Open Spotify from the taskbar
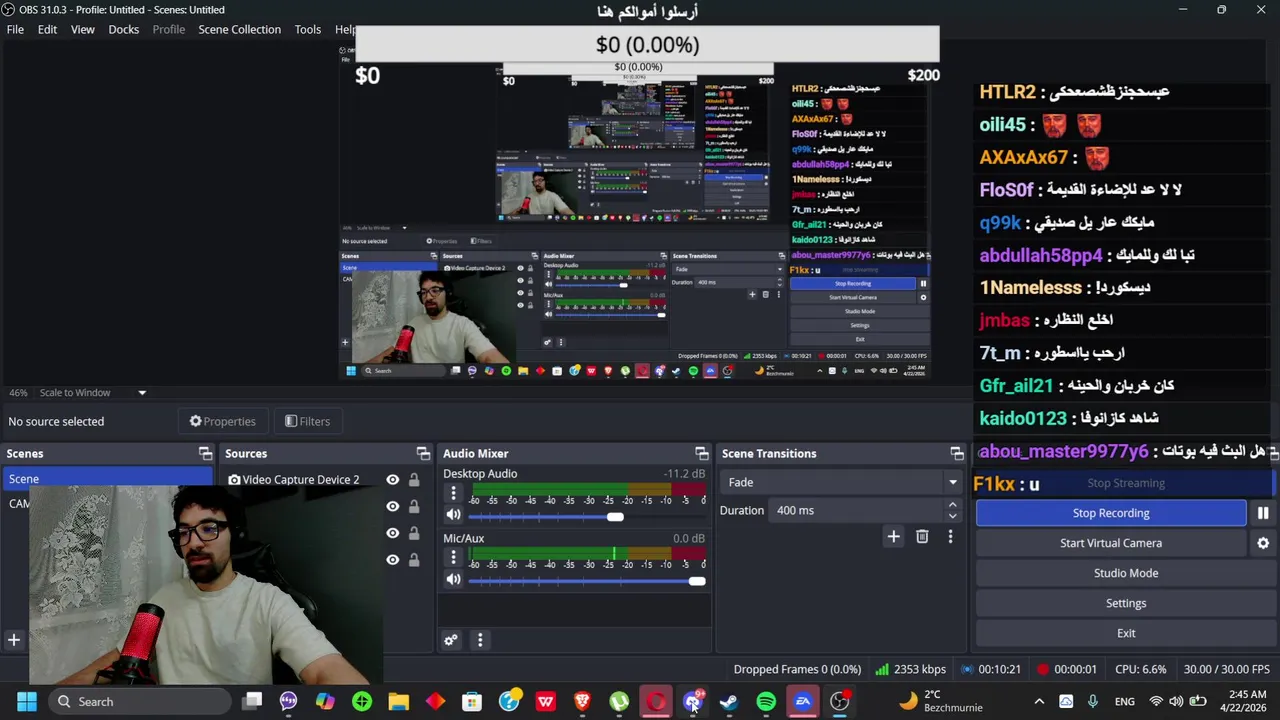 pyautogui.click(x=766, y=701)
